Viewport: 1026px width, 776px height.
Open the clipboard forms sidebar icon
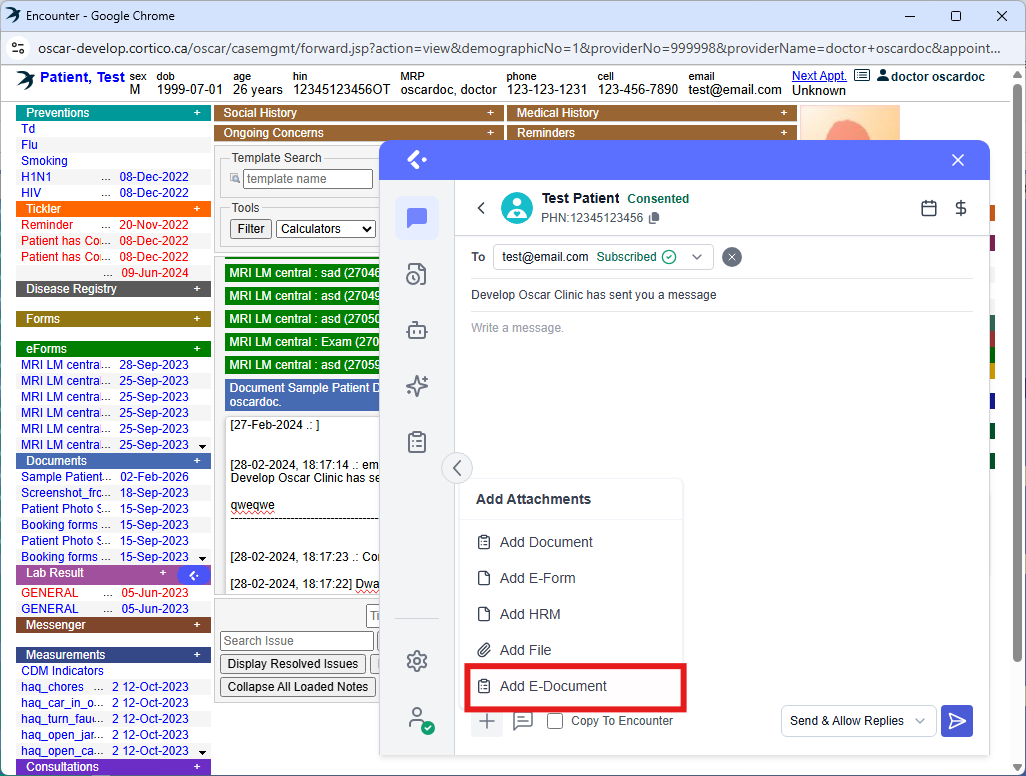(x=417, y=442)
